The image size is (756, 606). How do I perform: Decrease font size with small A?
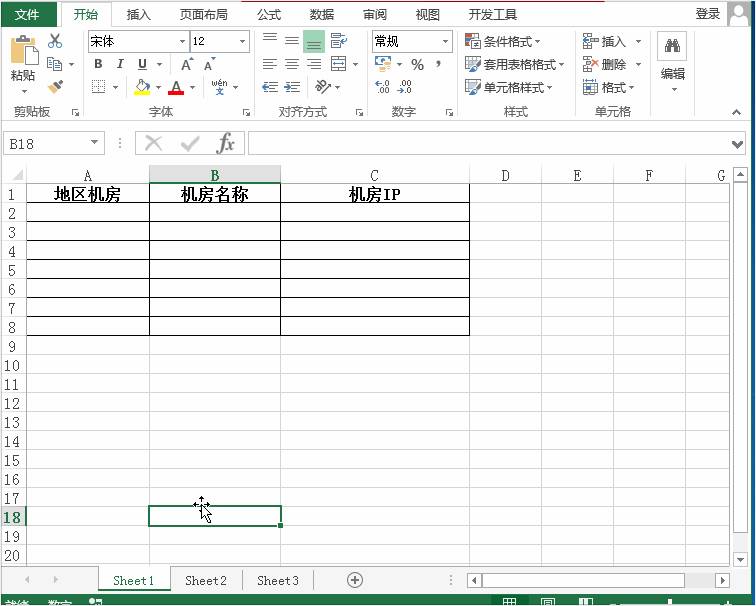[x=209, y=64]
